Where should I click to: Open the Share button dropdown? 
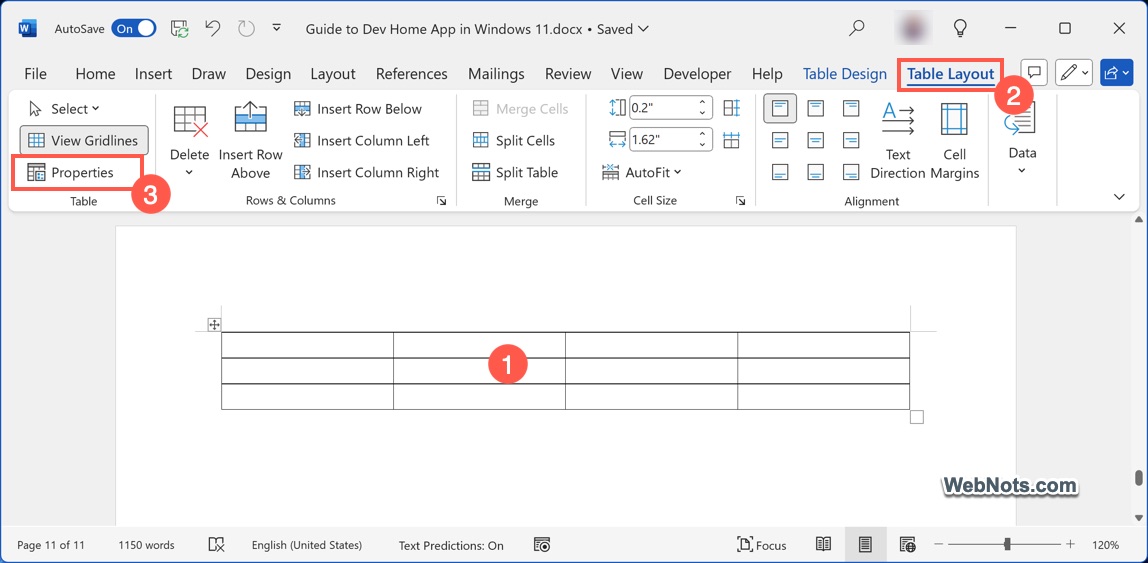pyautogui.click(x=1117, y=72)
